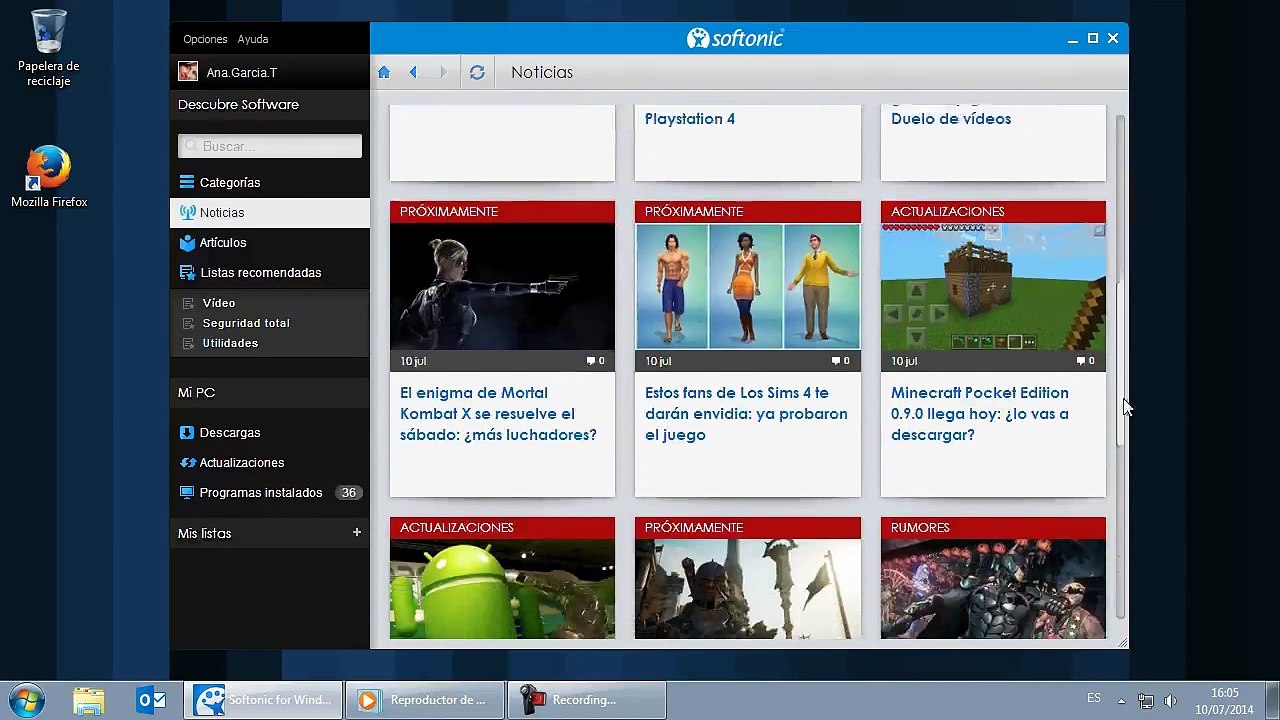Screen dimensions: 1280x720
Task: Click the PRÓXIMAMENTE tag above Mortal Kombat
Action: point(449,211)
